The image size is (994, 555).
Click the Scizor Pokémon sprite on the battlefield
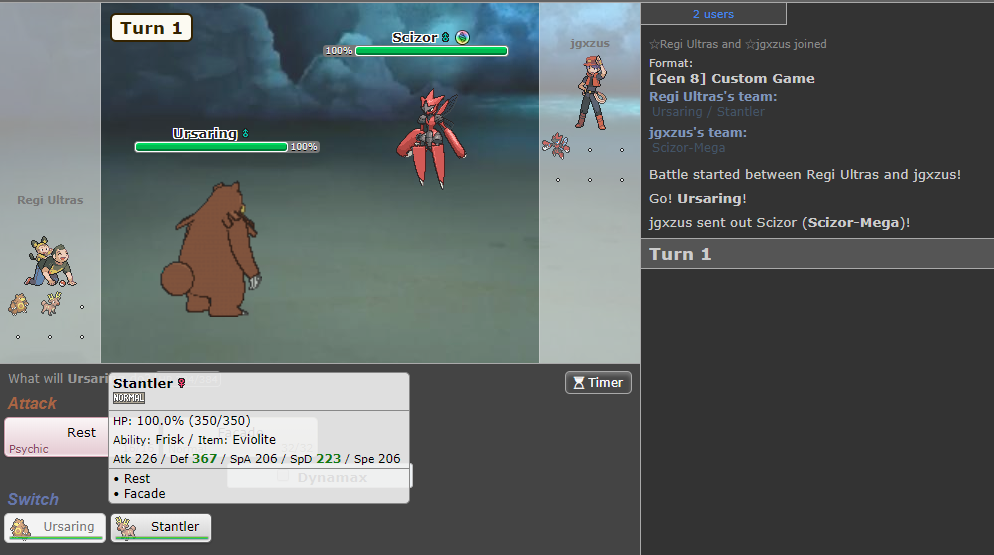428,137
